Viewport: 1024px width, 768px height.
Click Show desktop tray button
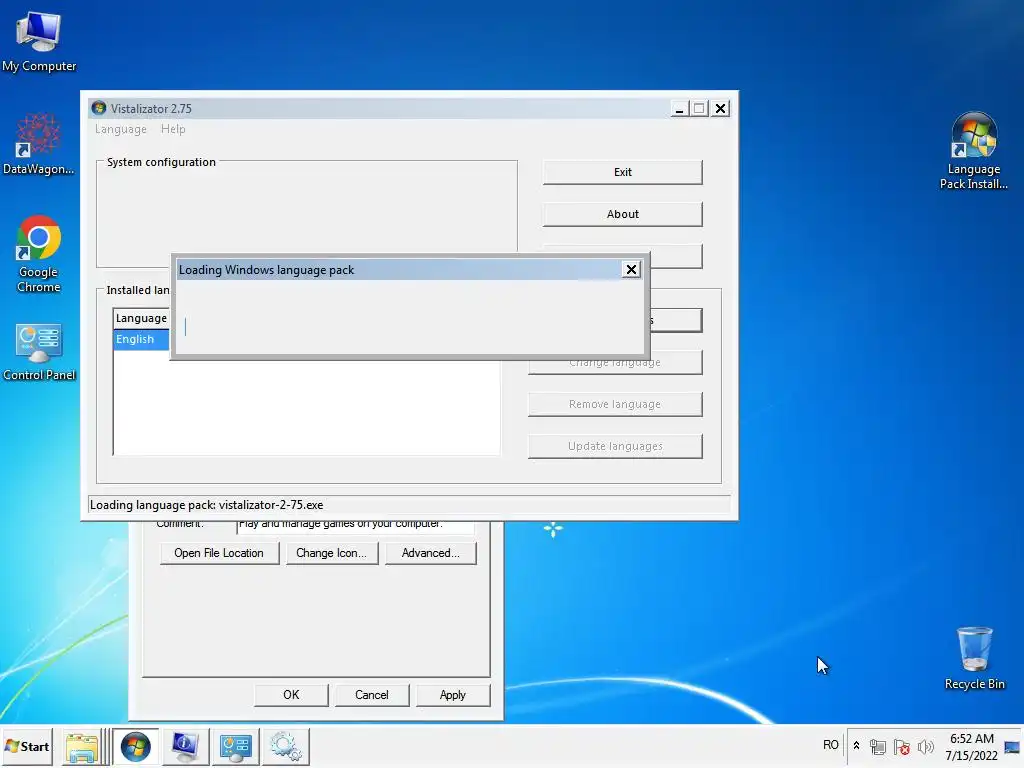pos(1013,746)
